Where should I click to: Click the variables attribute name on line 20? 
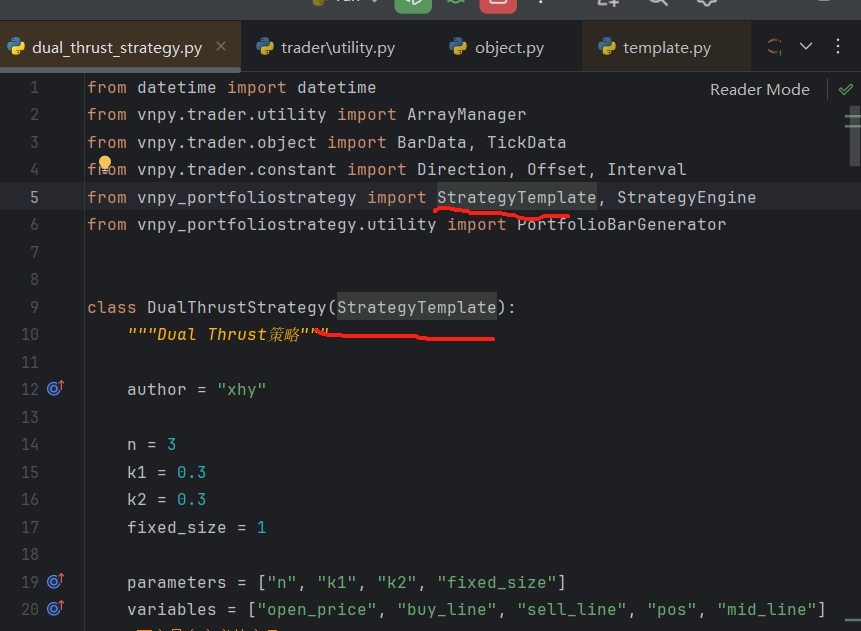(172, 610)
